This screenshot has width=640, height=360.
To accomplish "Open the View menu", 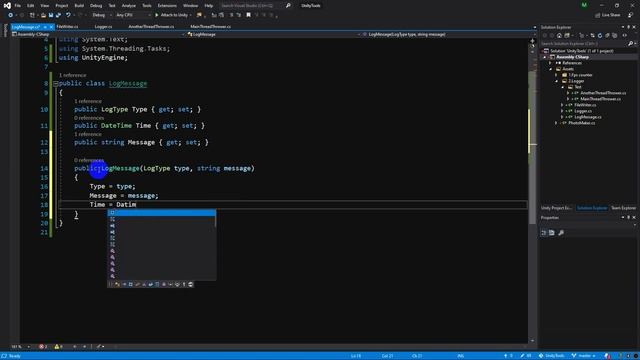I will click(44, 6).
